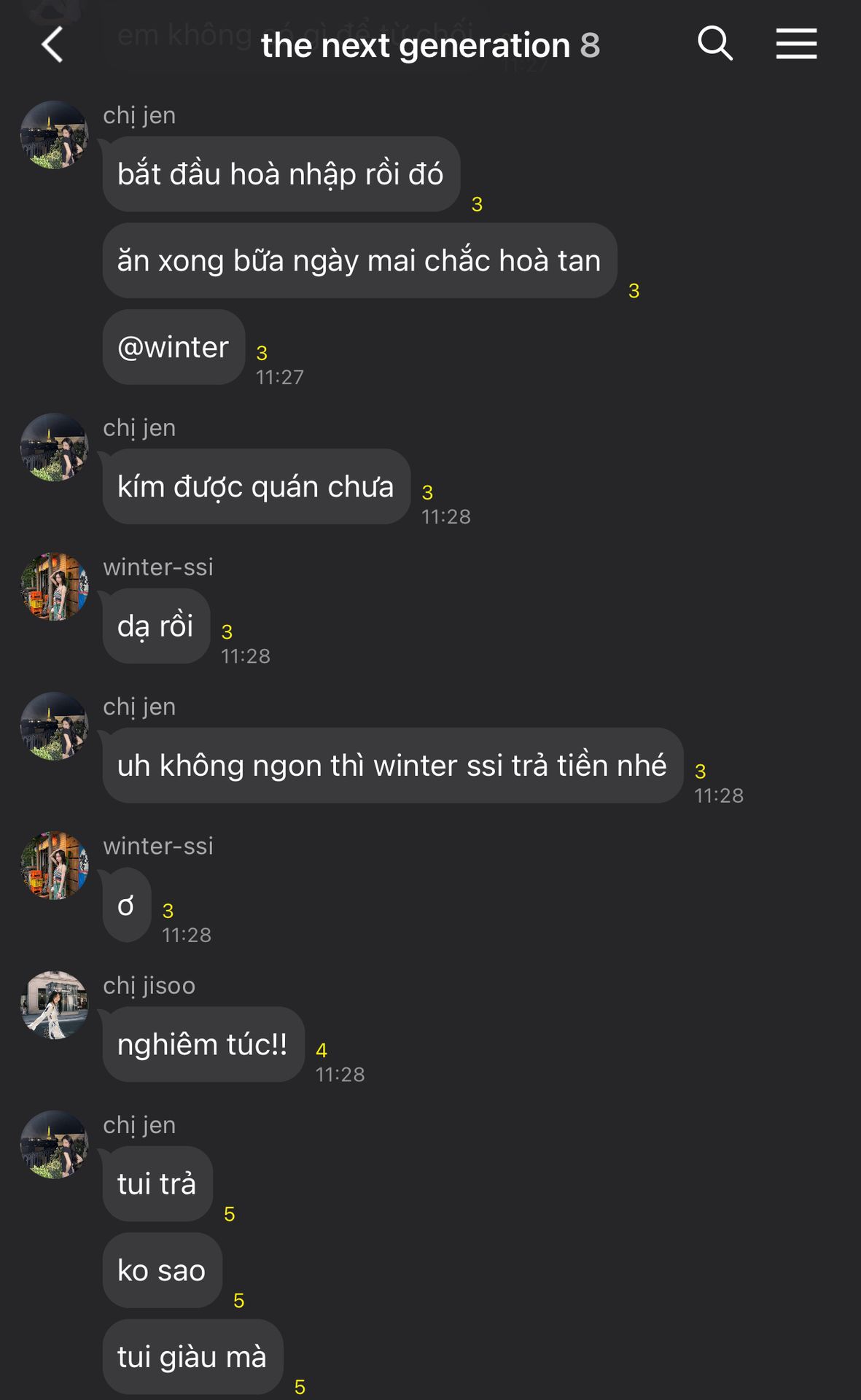Click the "chị jisoo" sender name
Screen dimensions: 861x1400
[149, 986]
